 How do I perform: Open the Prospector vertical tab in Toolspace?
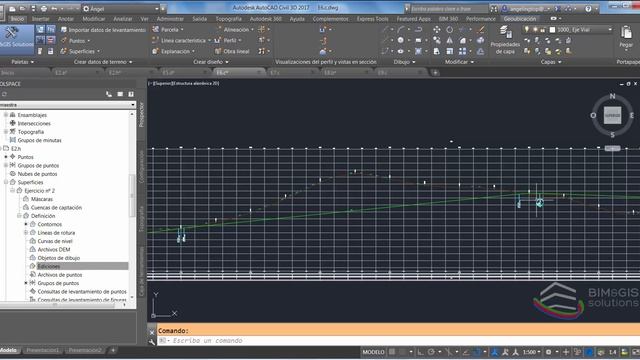click(x=142, y=115)
